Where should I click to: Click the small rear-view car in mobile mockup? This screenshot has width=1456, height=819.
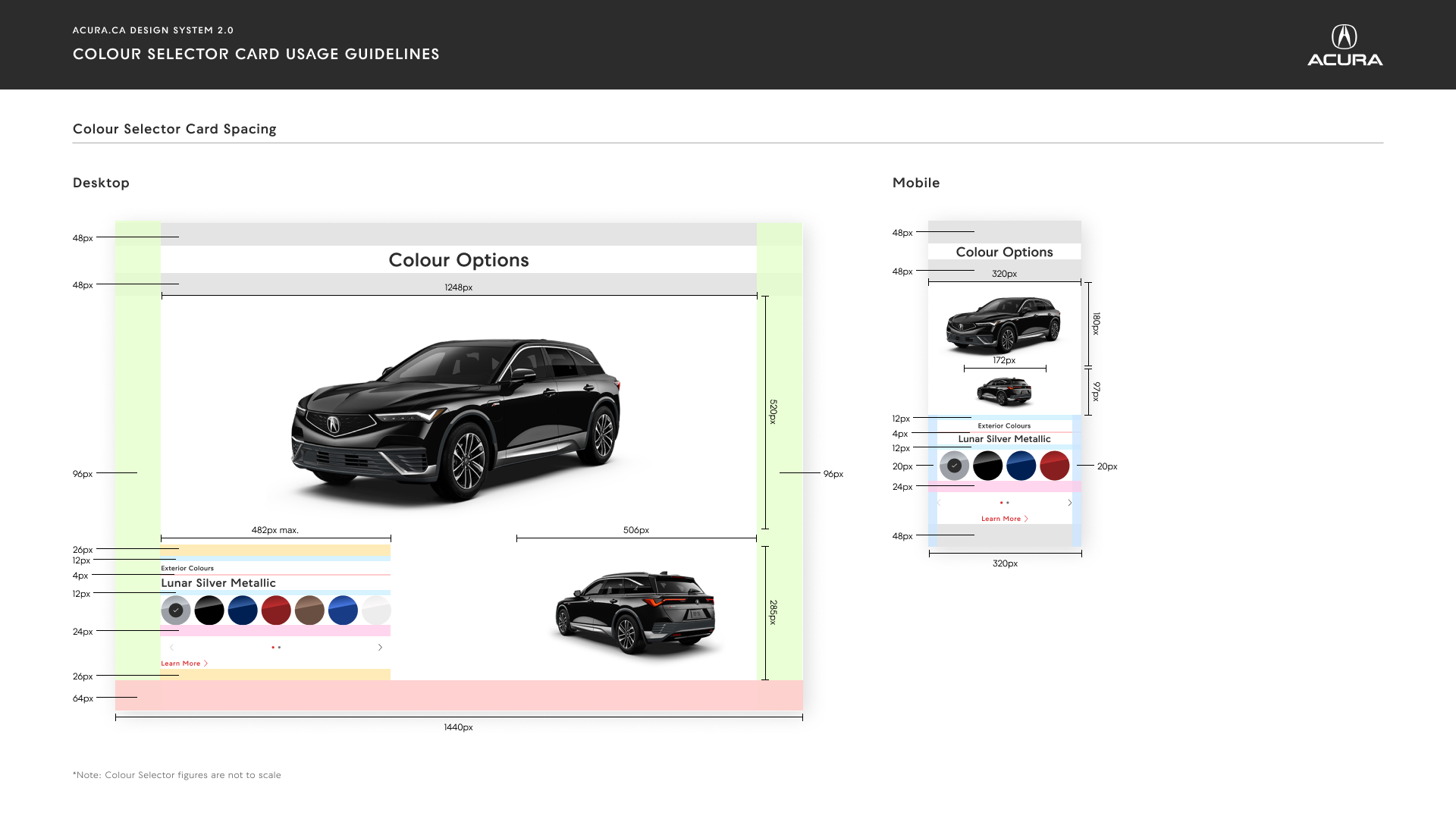1005,391
